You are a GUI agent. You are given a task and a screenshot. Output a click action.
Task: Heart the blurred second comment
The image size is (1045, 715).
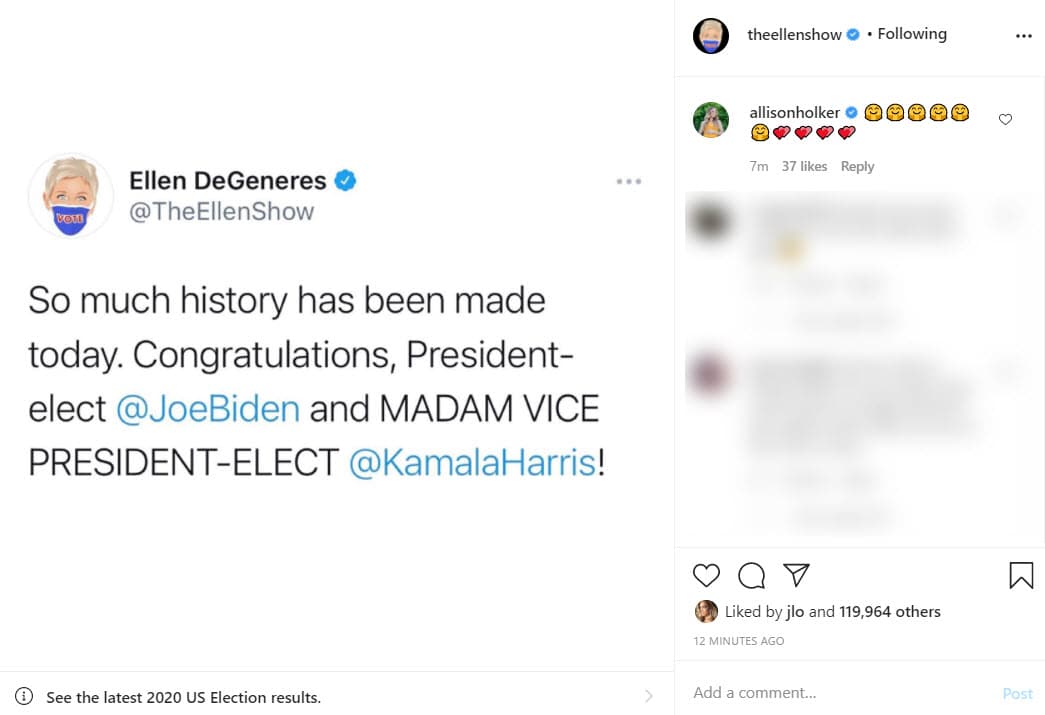coord(1006,372)
